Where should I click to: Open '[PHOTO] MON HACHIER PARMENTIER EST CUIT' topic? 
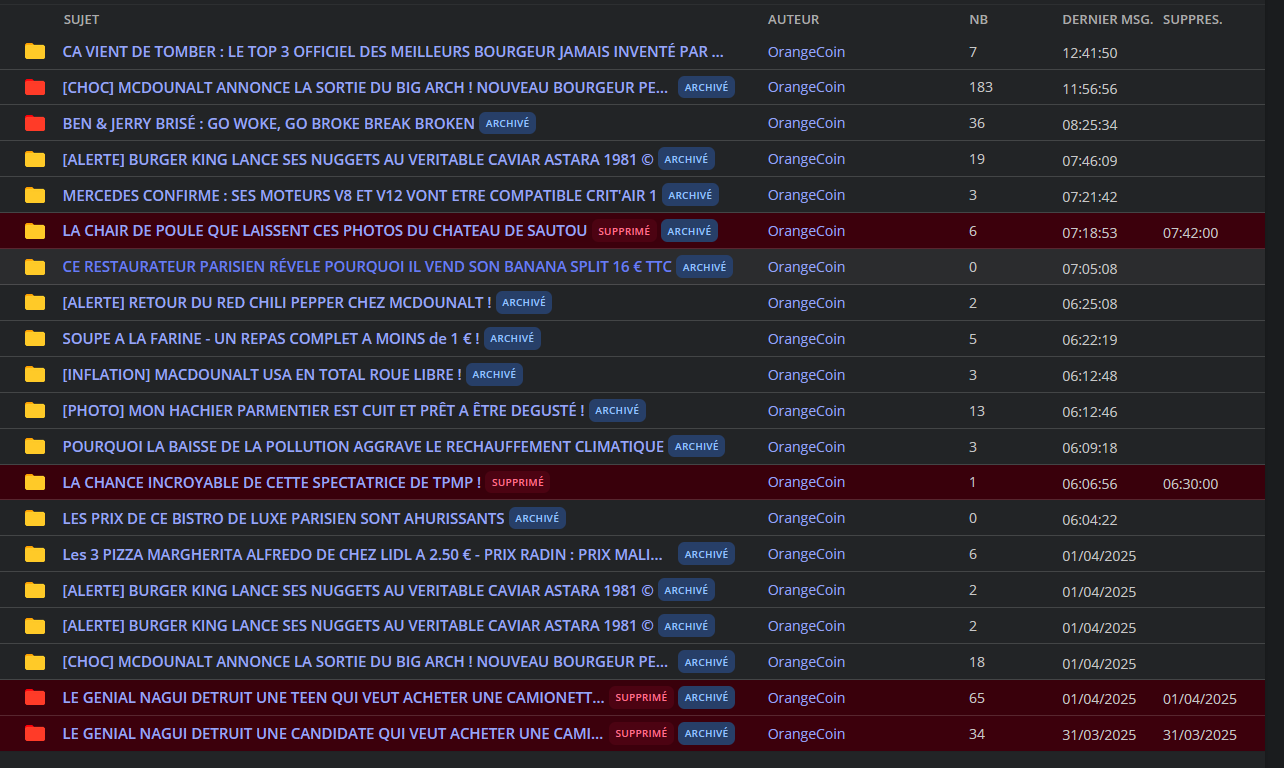323,411
